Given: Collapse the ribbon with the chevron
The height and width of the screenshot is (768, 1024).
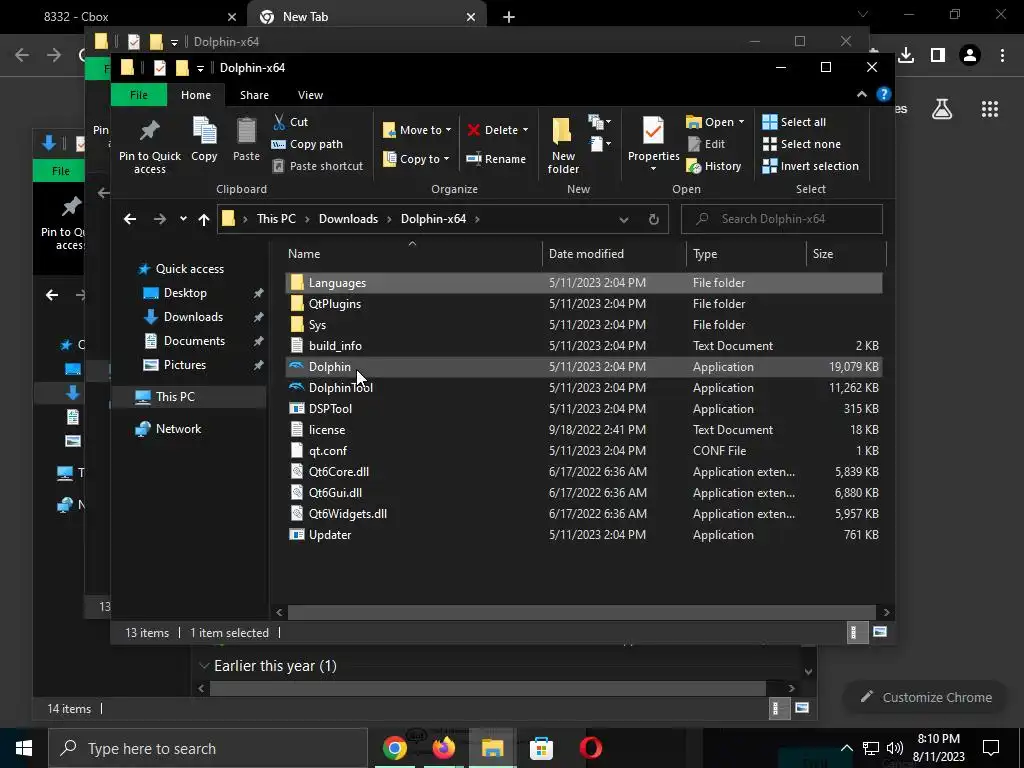Looking at the screenshot, I should (x=862, y=95).
